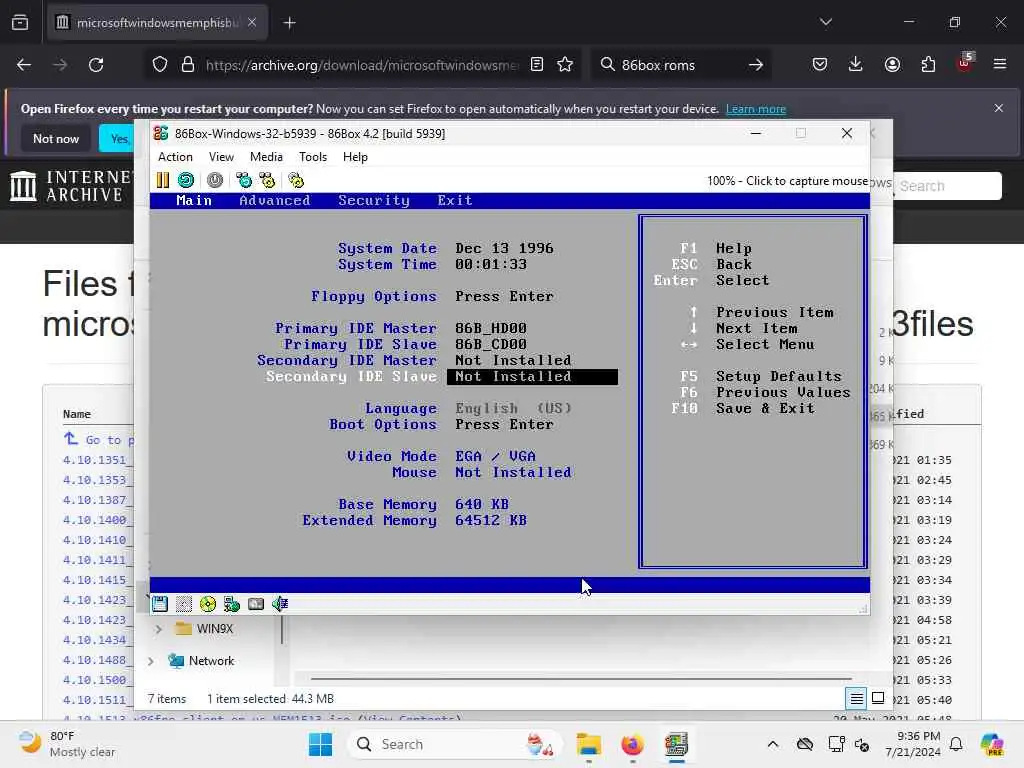This screenshot has height=768, width=1024.
Task: Click Boot Options Press Enter entry
Action: (504, 424)
